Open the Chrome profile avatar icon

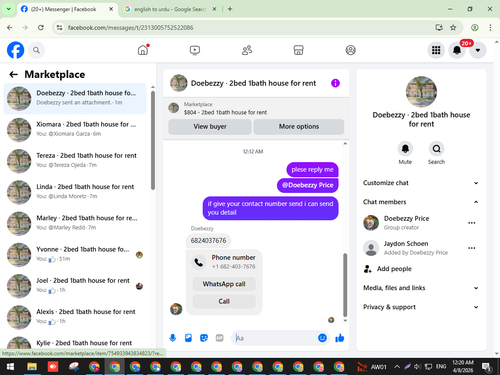tap(475, 28)
